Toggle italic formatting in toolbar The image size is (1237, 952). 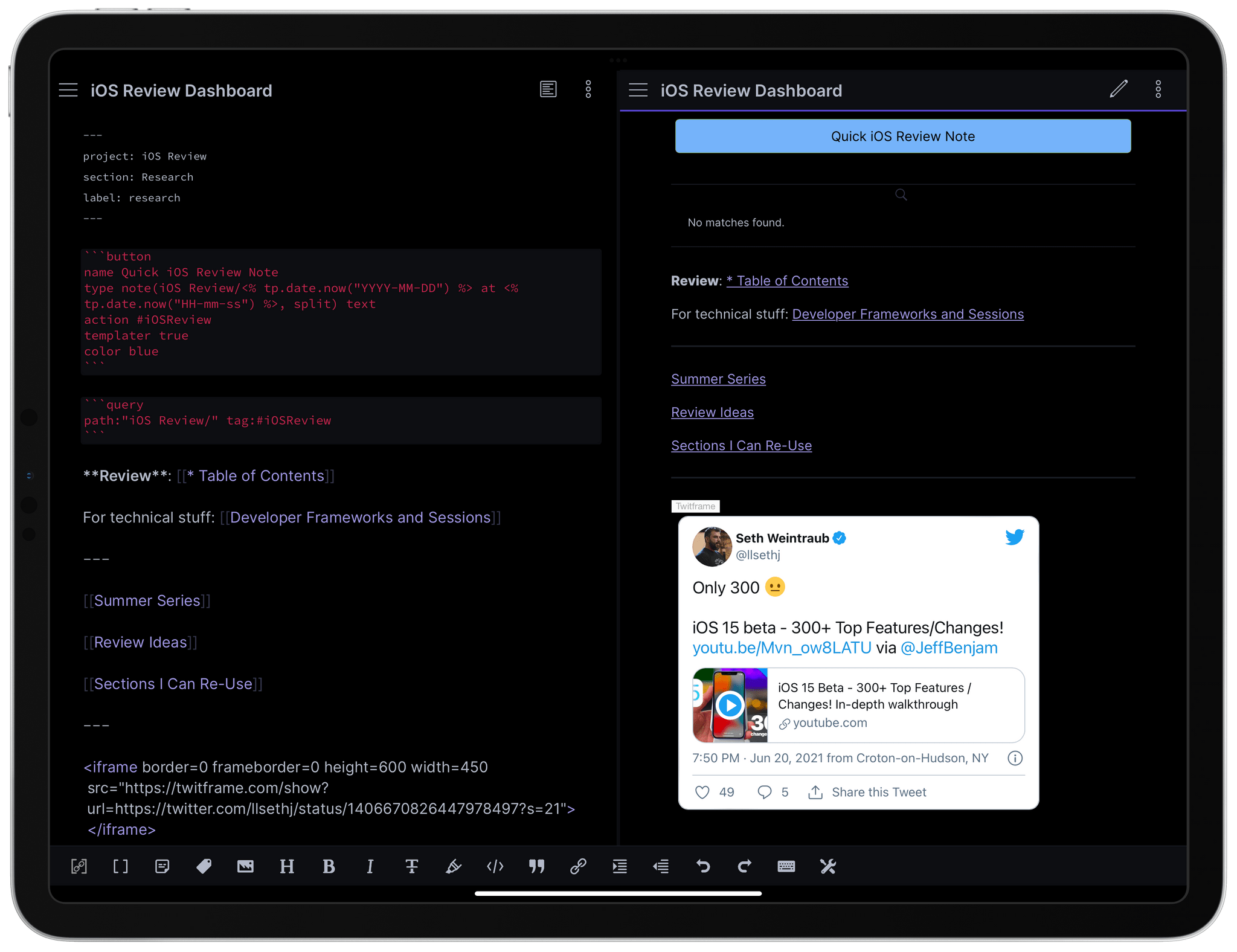[370, 866]
